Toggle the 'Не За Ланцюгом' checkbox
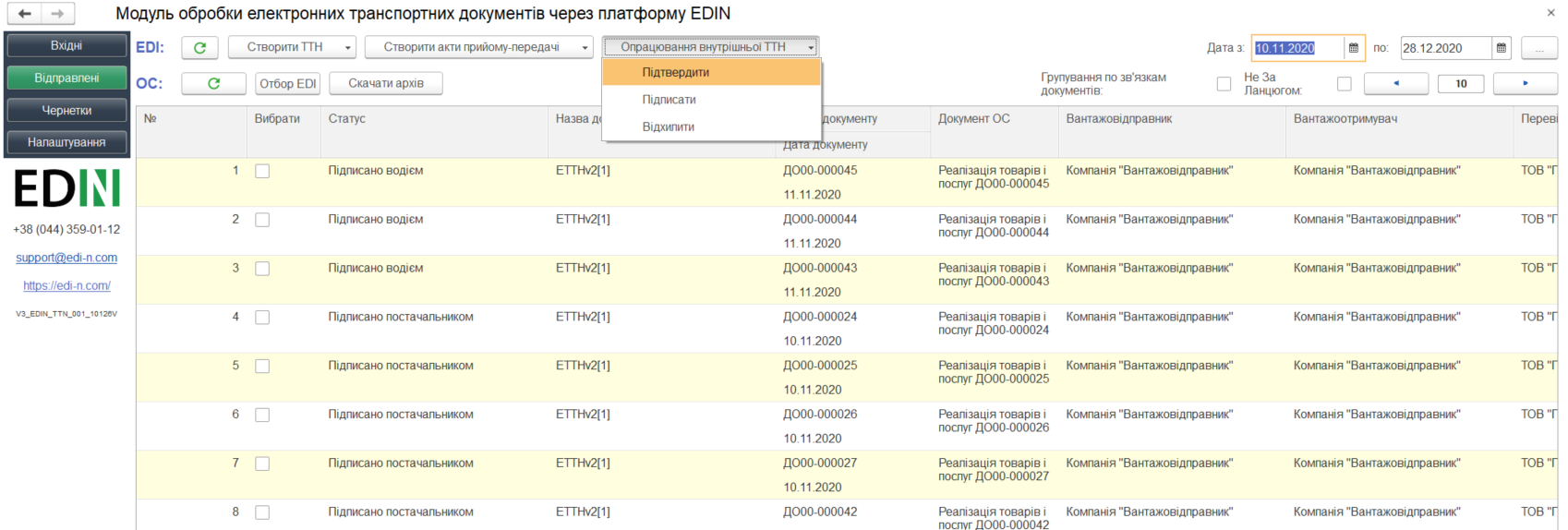1568x530 pixels. click(1345, 84)
